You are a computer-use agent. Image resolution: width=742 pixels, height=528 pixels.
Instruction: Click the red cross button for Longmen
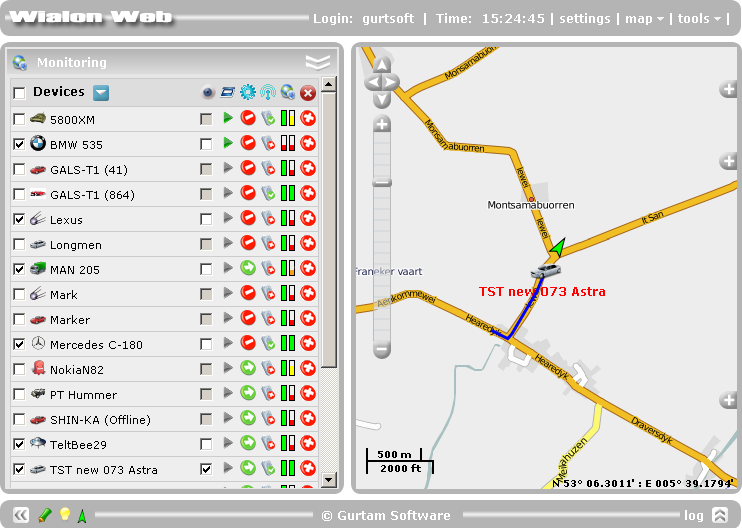(308, 243)
